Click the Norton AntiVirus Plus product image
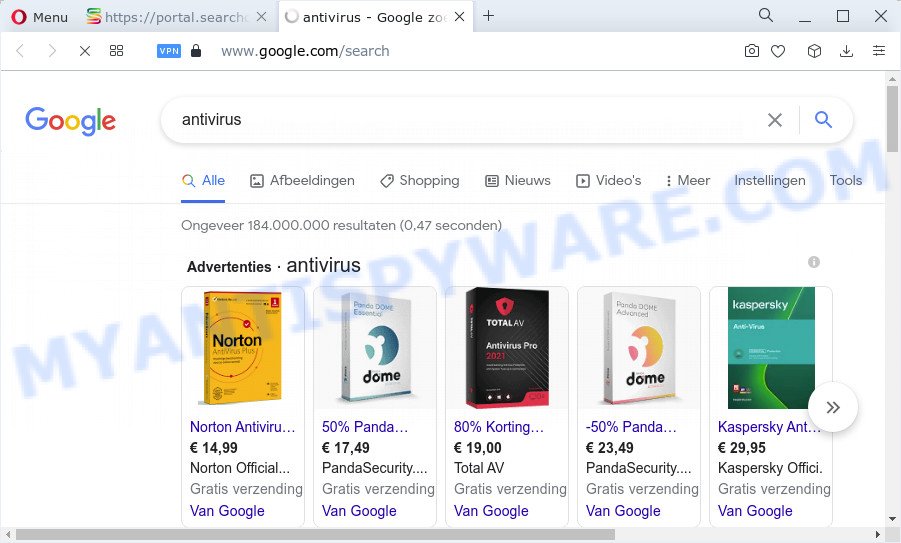Image resolution: width=901 pixels, height=543 pixels. point(242,348)
